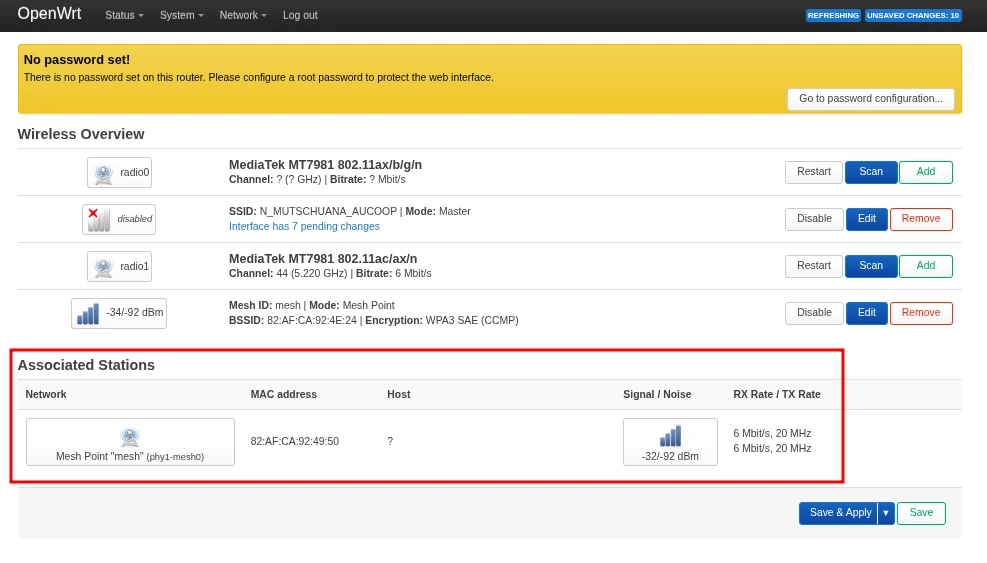The image size is (987, 563).
Task: Click Save & Apply button
Action: click(838, 513)
